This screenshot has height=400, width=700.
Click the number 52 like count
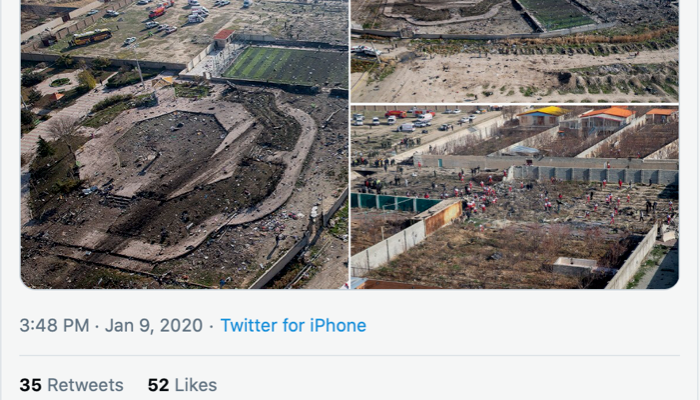point(158,385)
